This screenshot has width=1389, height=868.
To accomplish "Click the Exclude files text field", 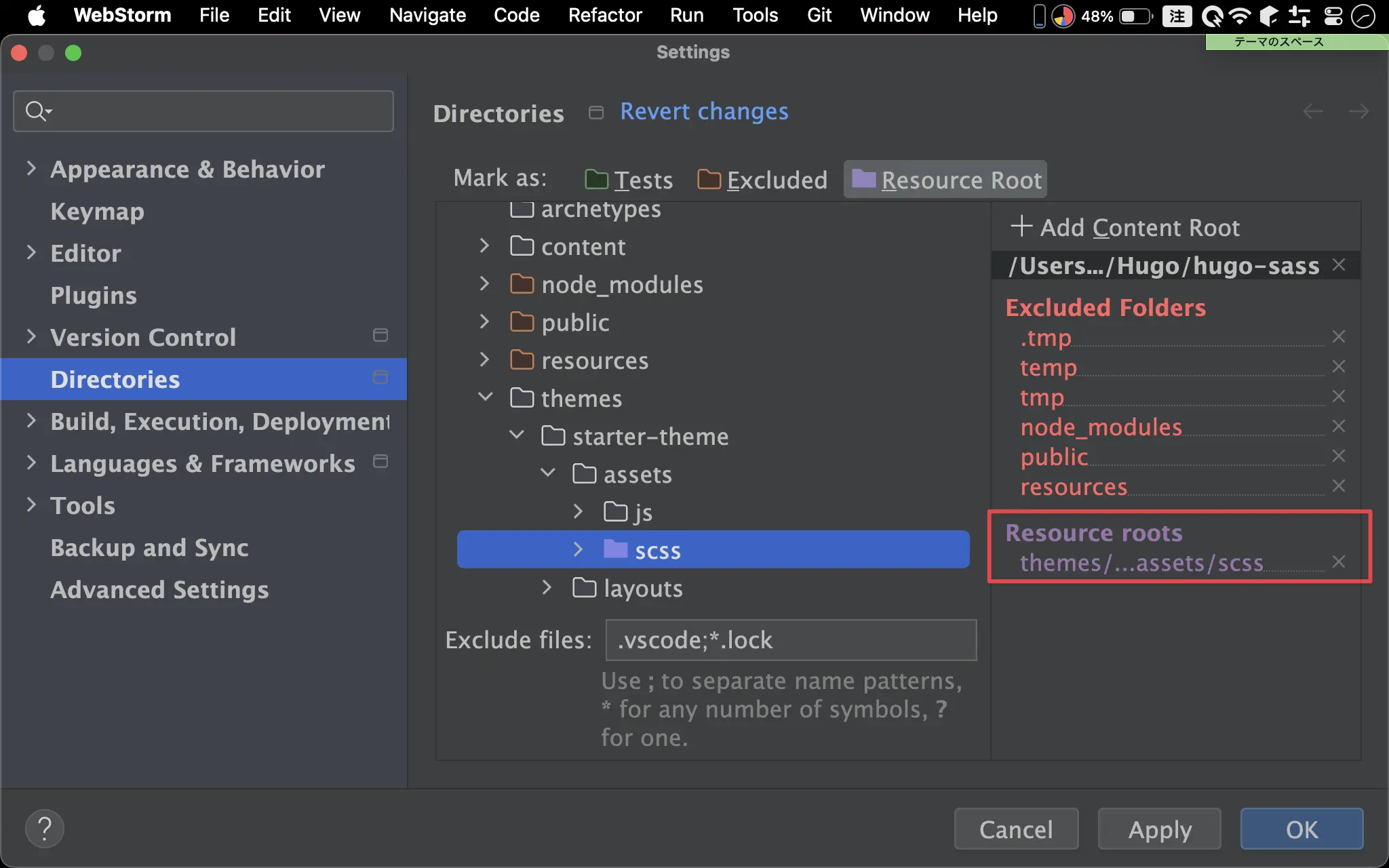I will click(790, 639).
